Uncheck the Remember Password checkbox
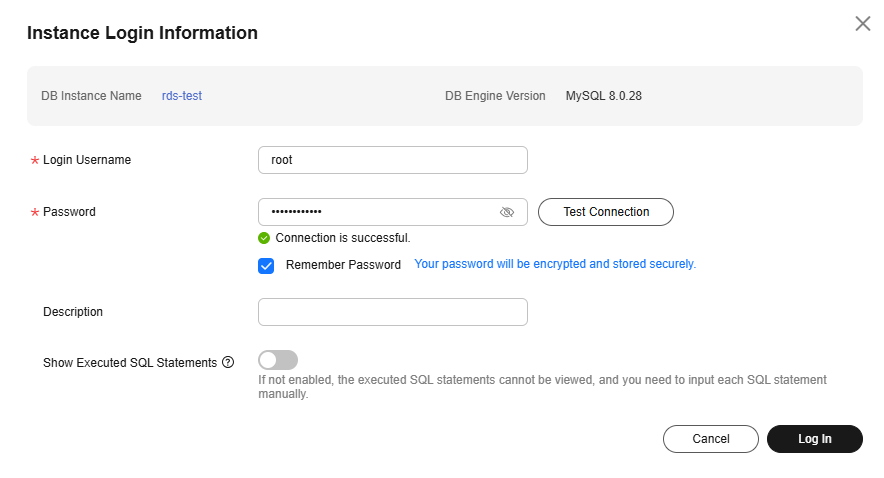884x478 pixels. click(x=266, y=265)
